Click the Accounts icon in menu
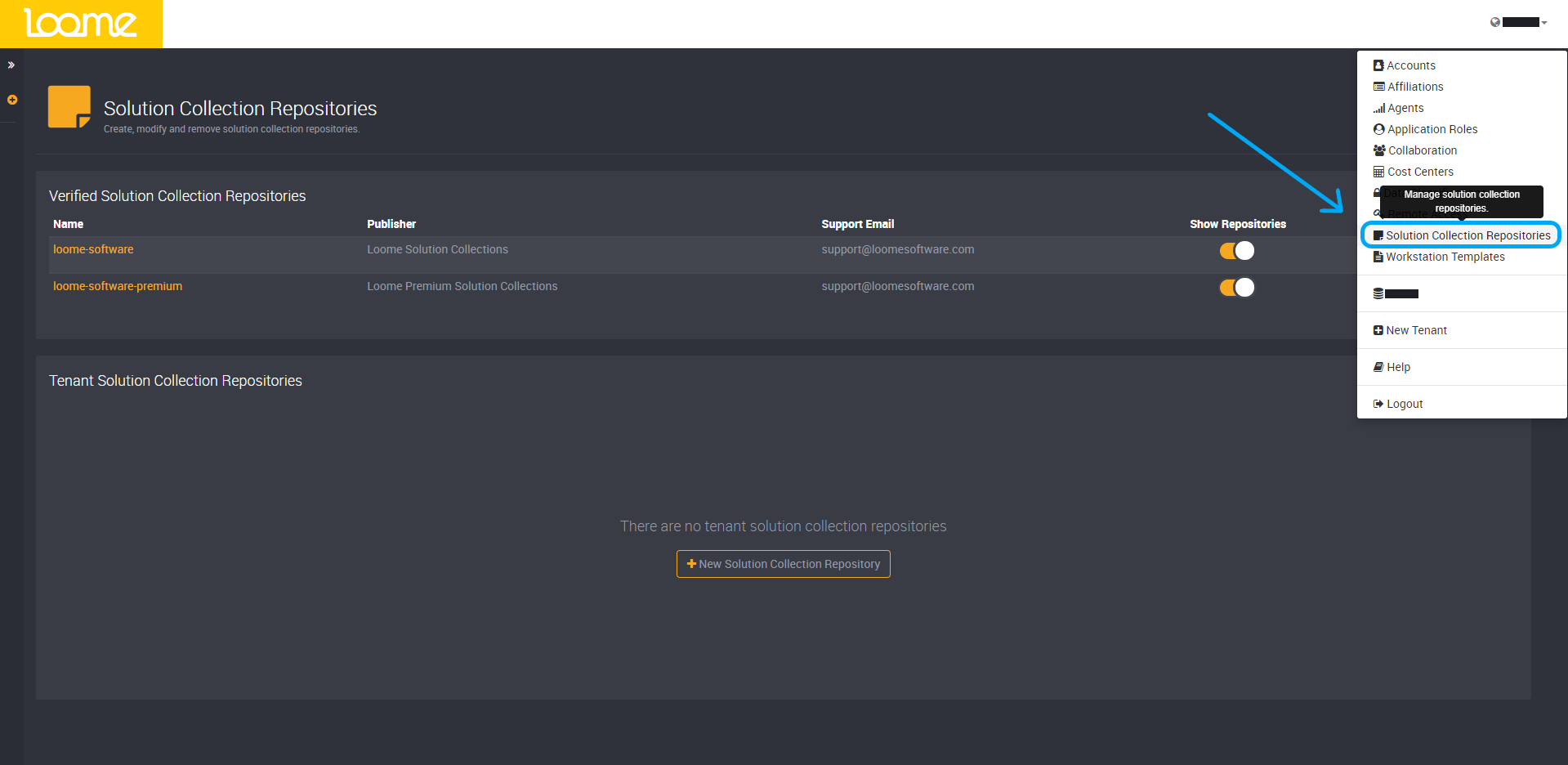Screen dimensions: 1568x765 [1378, 65]
